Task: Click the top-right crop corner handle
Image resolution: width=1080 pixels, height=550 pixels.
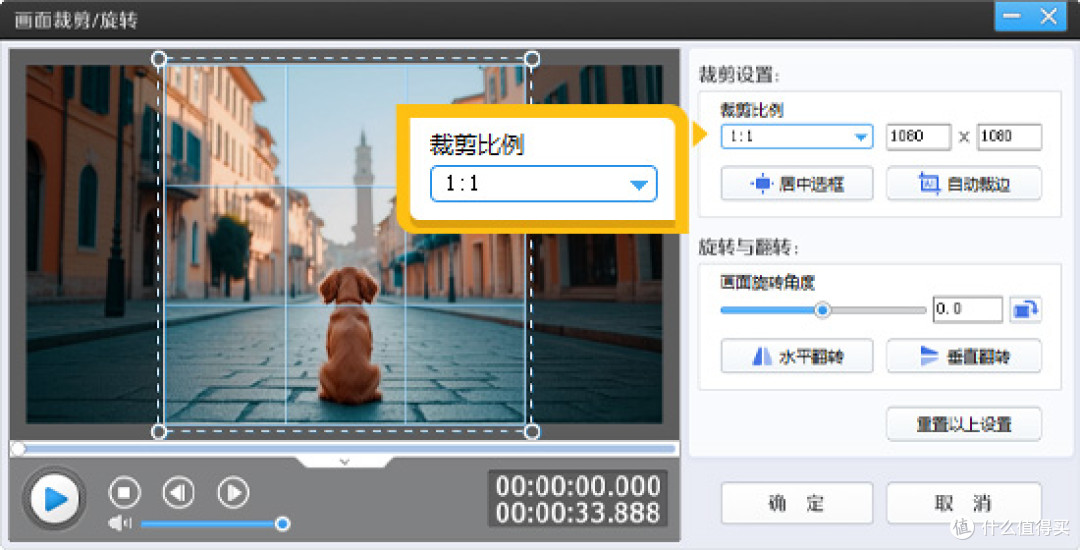Action: 532,59
